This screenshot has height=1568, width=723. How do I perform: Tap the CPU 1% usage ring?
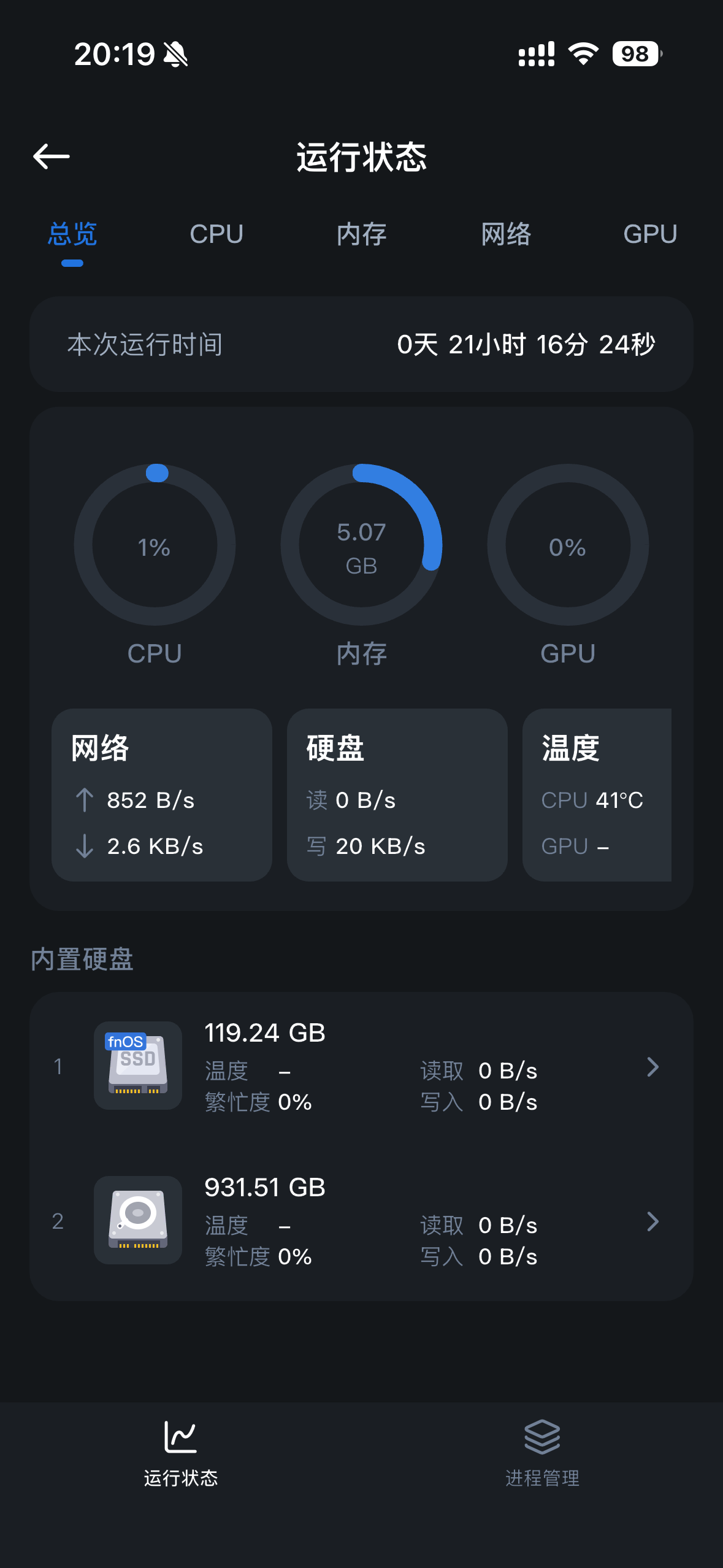pos(155,545)
